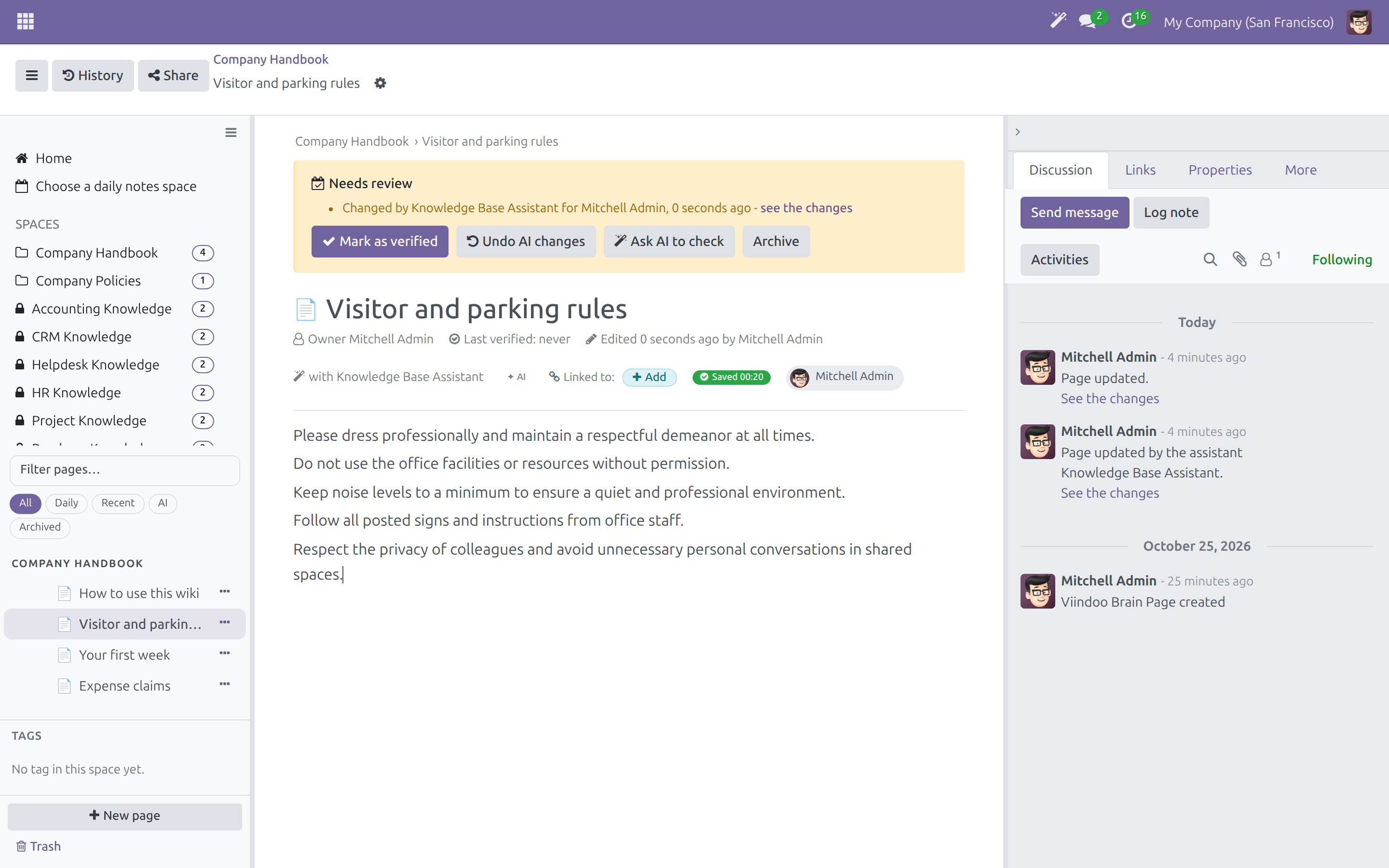Viewport: 1389px width, 868px height.
Task: Open page settings gear next to title
Action: [x=380, y=83]
